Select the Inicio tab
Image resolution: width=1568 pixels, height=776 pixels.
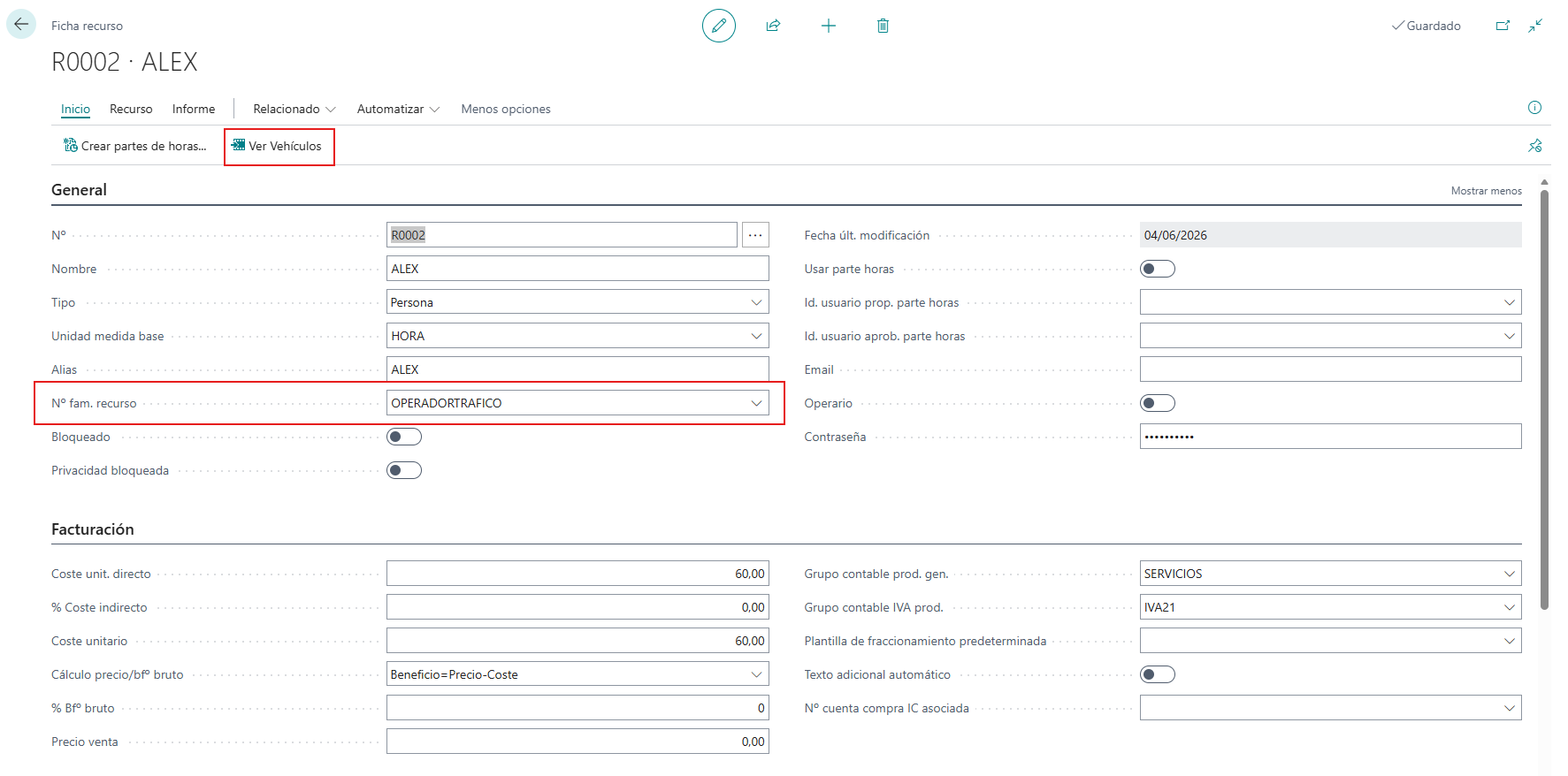click(75, 109)
